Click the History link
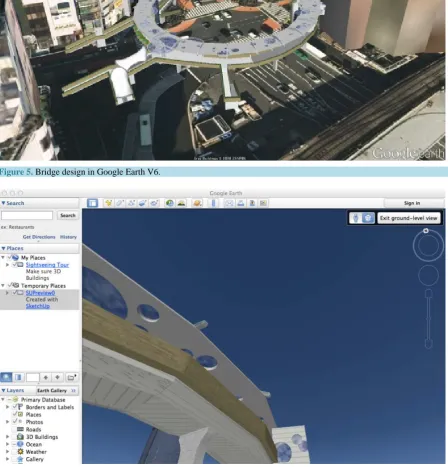 [68, 237]
